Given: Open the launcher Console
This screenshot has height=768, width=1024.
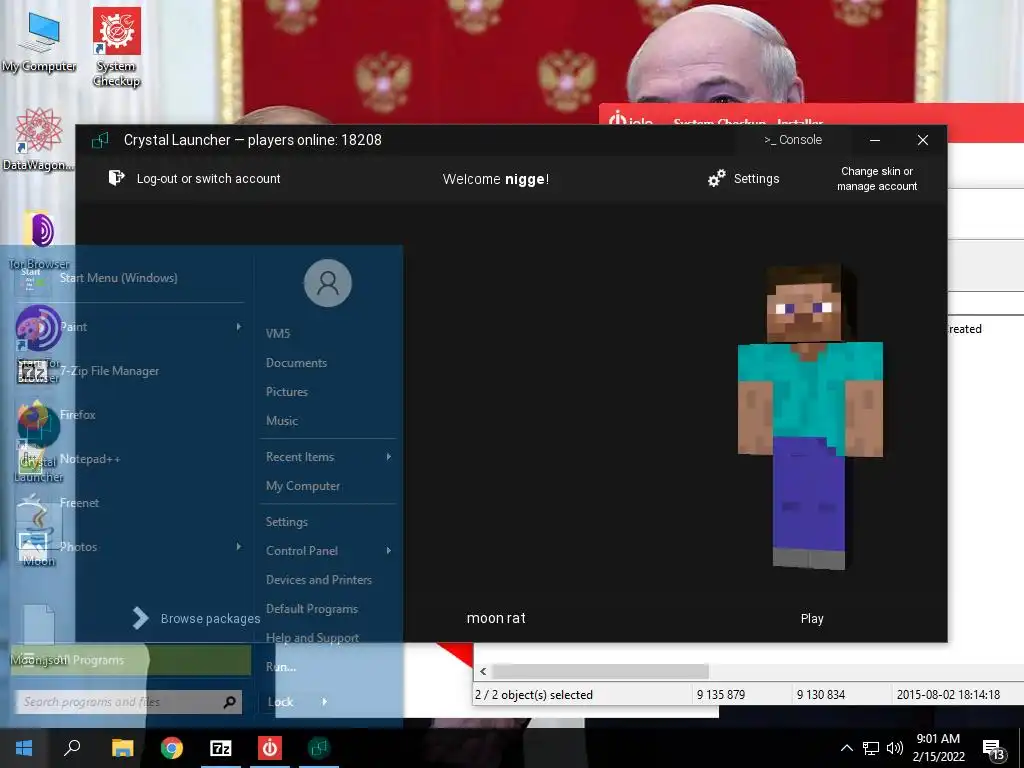Looking at the screenshot, I should coord(793,140).
